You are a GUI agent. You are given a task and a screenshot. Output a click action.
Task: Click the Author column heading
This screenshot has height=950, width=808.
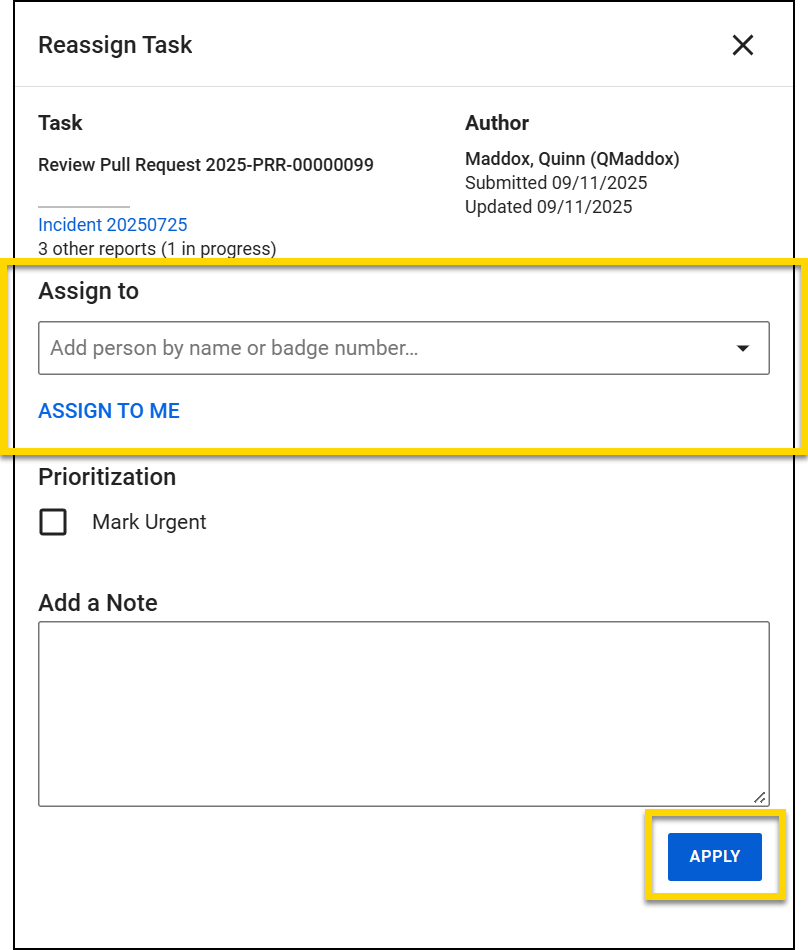(497, 123)
